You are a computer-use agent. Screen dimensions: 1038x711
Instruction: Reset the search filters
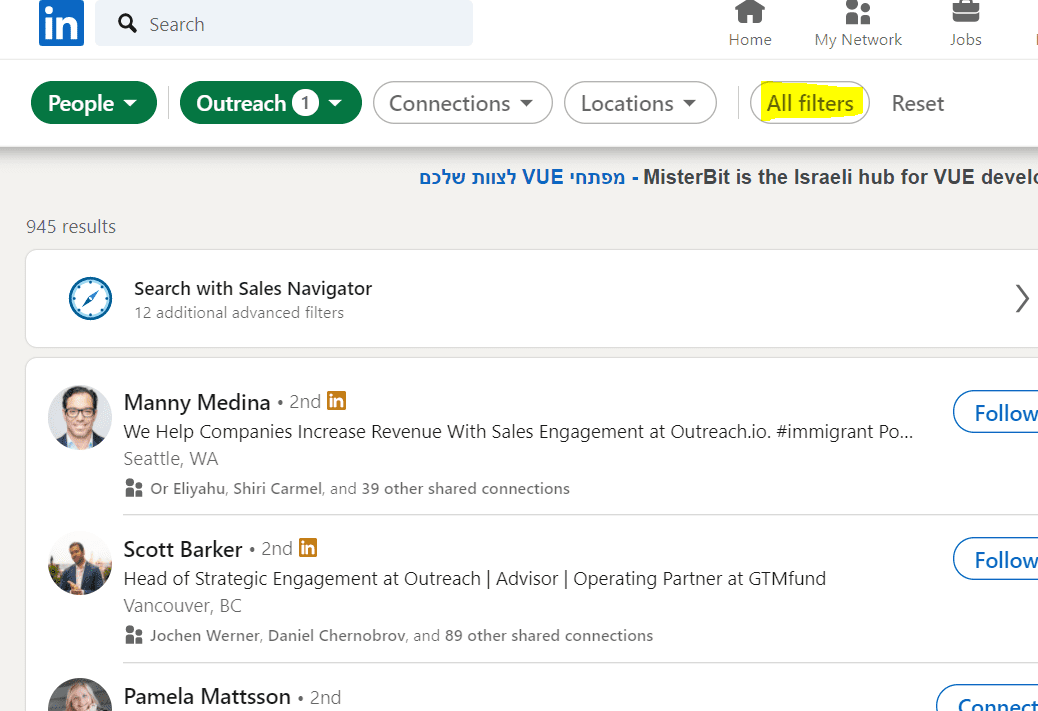coord(918,103)
